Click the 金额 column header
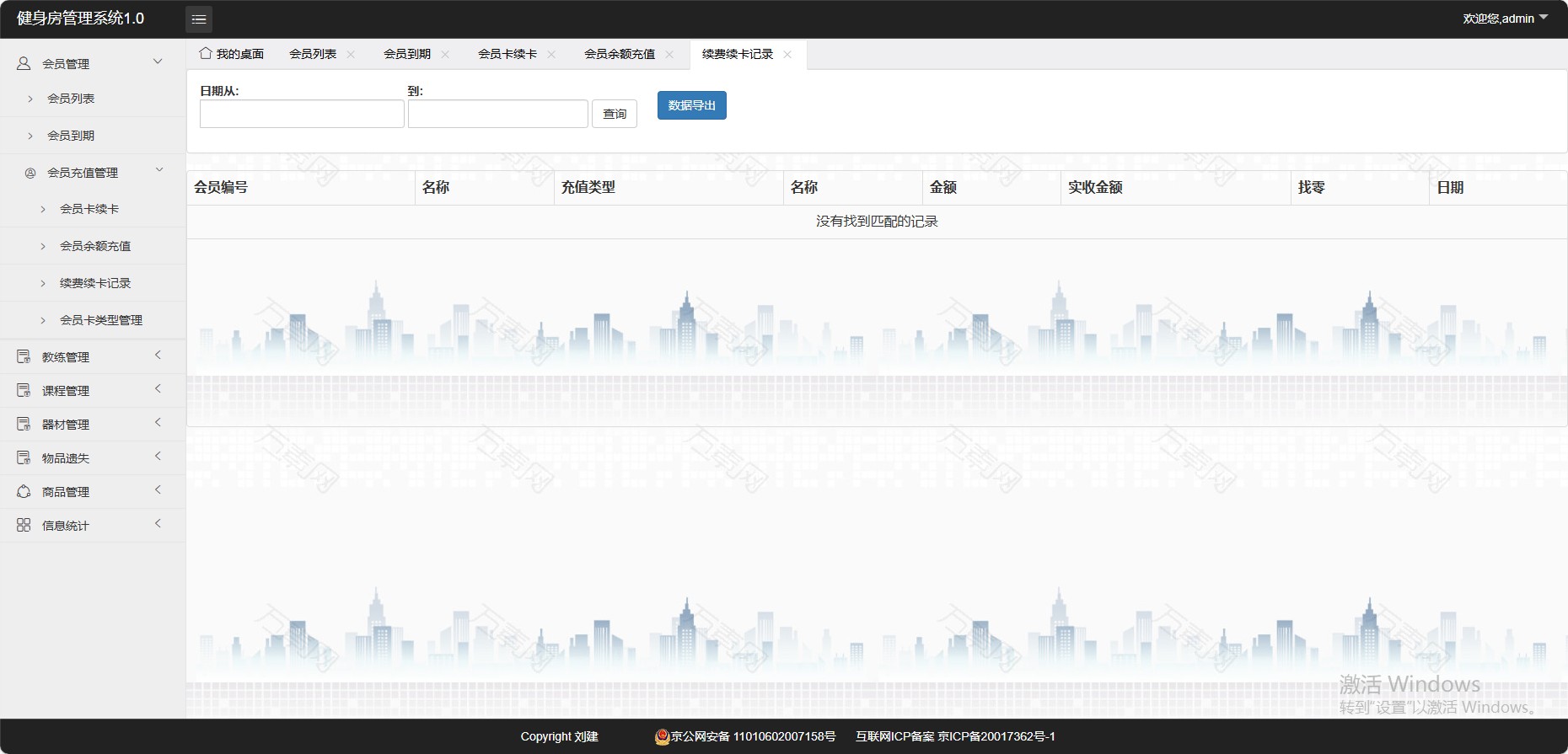1568x754 pixels. [x=991, y=188]
